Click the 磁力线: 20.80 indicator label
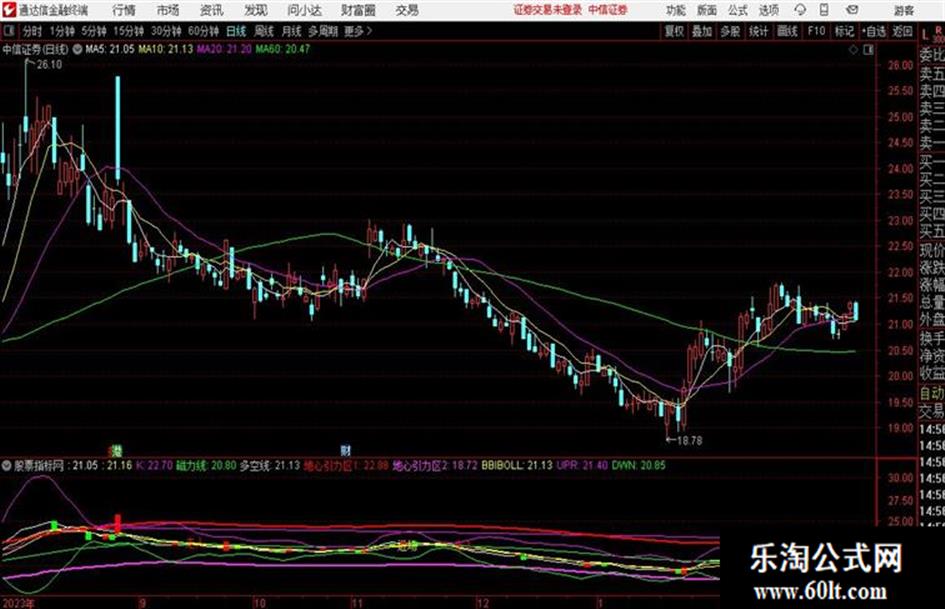Viewport: 945px width, 609px height. click(x=206, y=465)
